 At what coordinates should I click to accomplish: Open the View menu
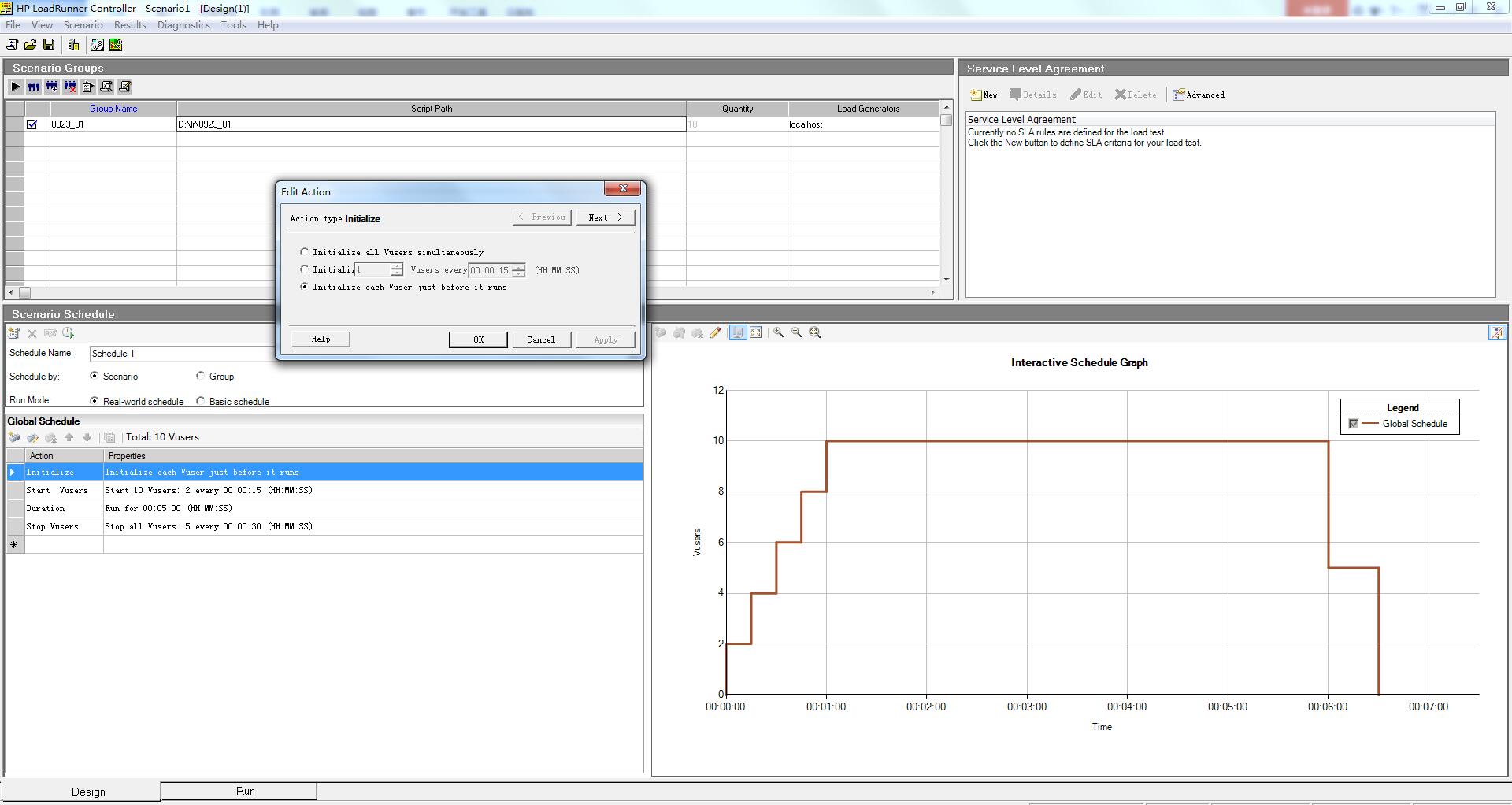point(42,25)
